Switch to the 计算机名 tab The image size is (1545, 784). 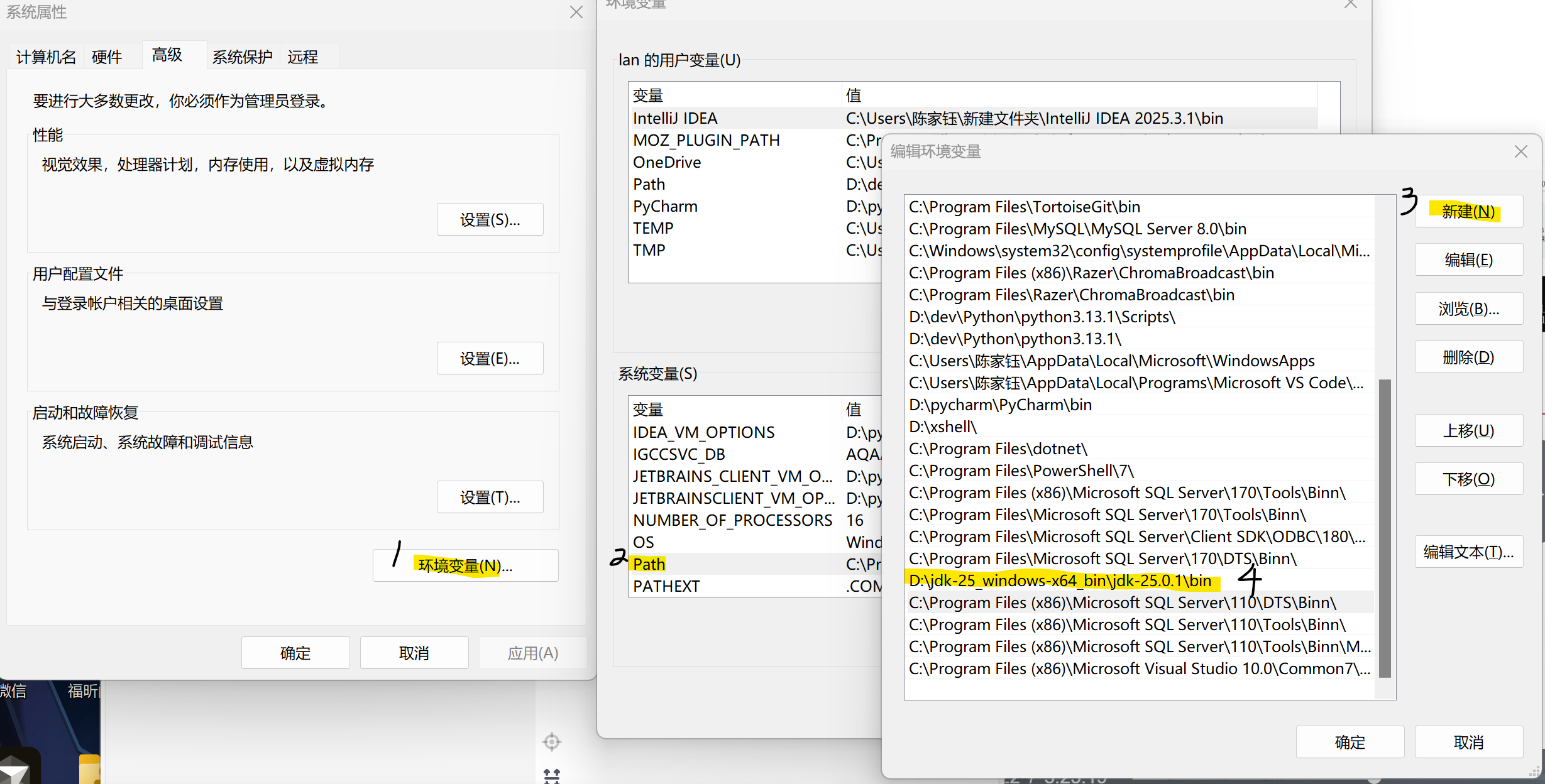point(46,57)
